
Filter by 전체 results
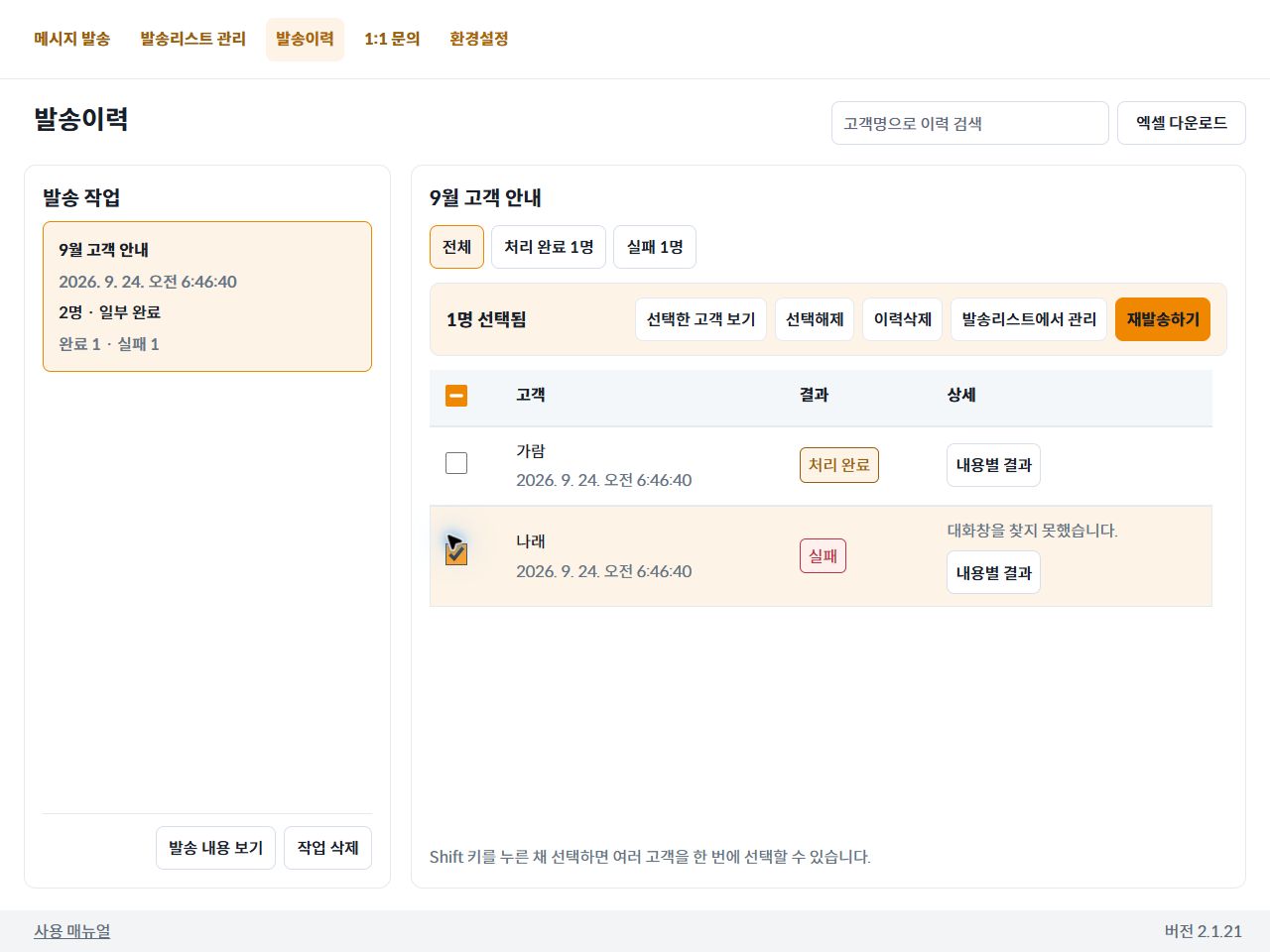pyautogui.click(x=456, y=247)
